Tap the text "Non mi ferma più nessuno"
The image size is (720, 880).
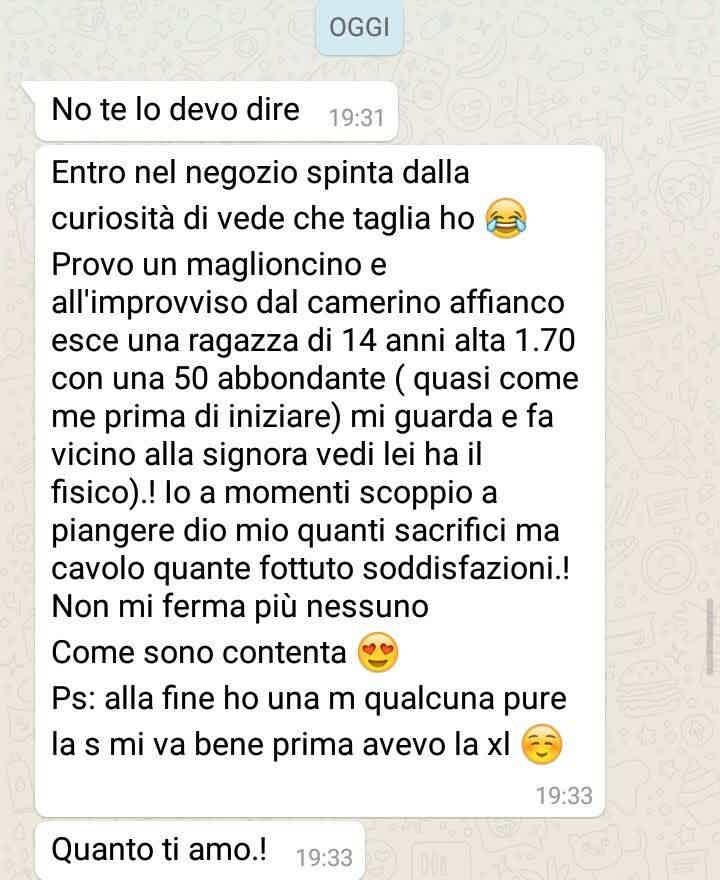tap(240, 607)
